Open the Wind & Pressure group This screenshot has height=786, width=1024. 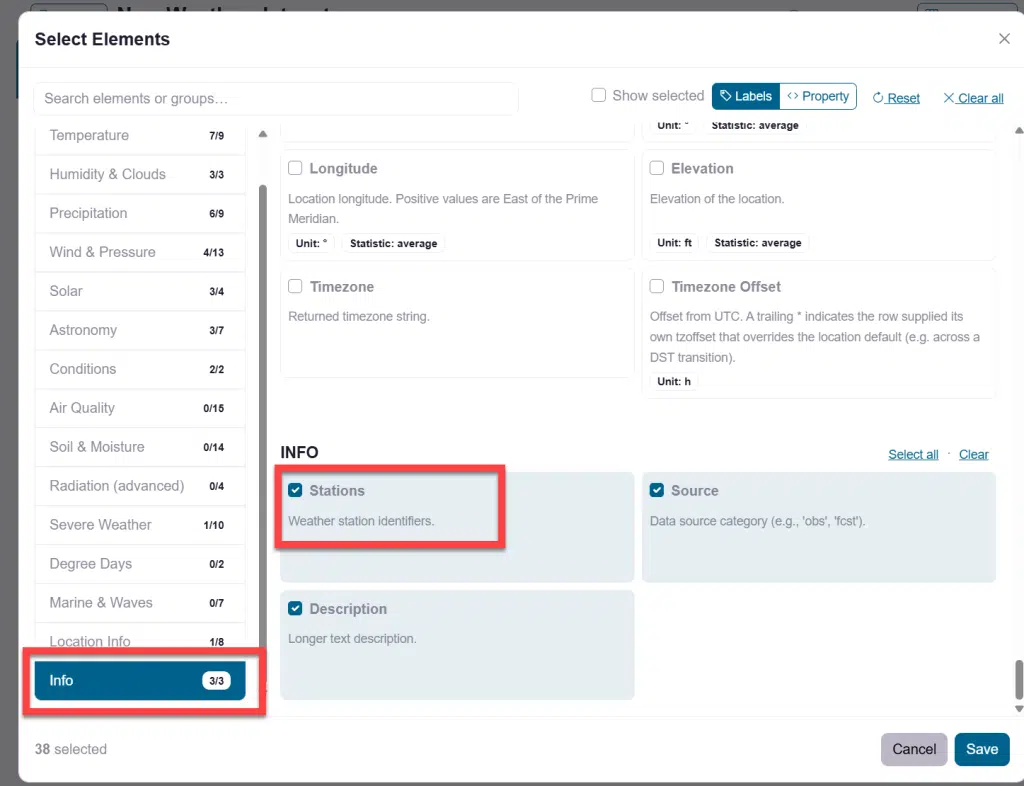140,252
